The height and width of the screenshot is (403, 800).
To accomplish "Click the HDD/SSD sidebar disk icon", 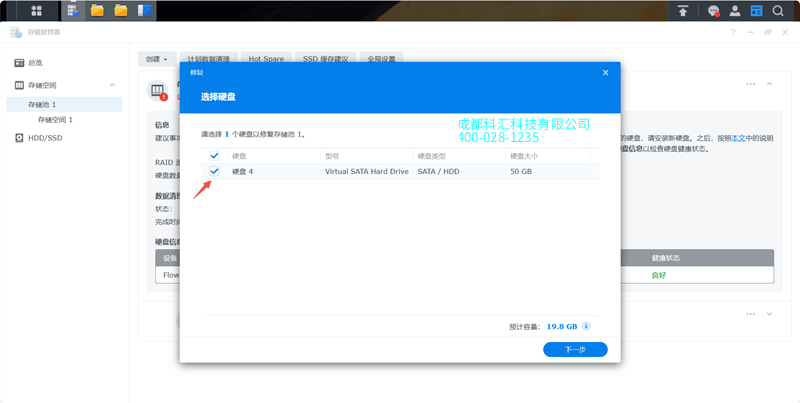I will pos(19,138).
